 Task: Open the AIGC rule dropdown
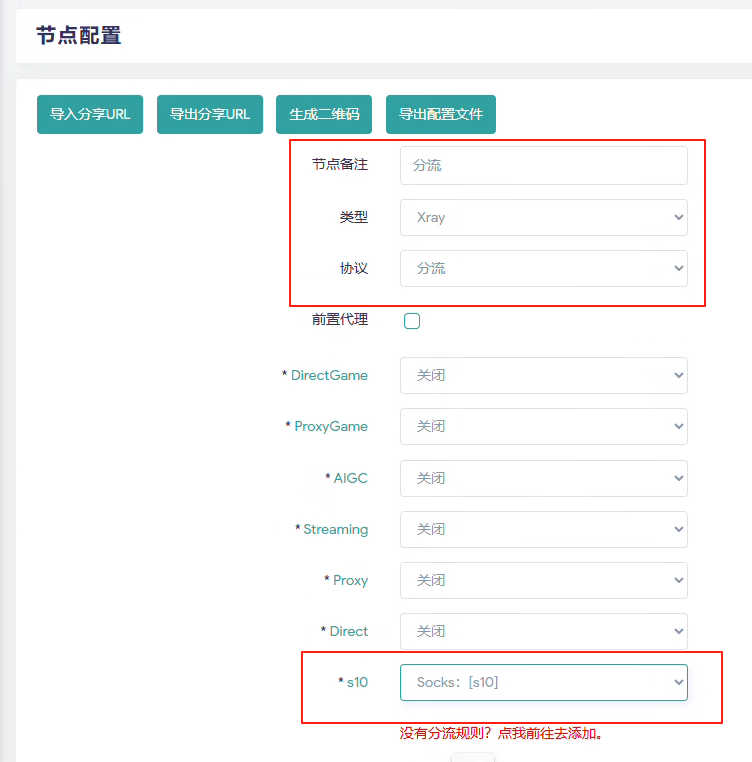(543, 478)
